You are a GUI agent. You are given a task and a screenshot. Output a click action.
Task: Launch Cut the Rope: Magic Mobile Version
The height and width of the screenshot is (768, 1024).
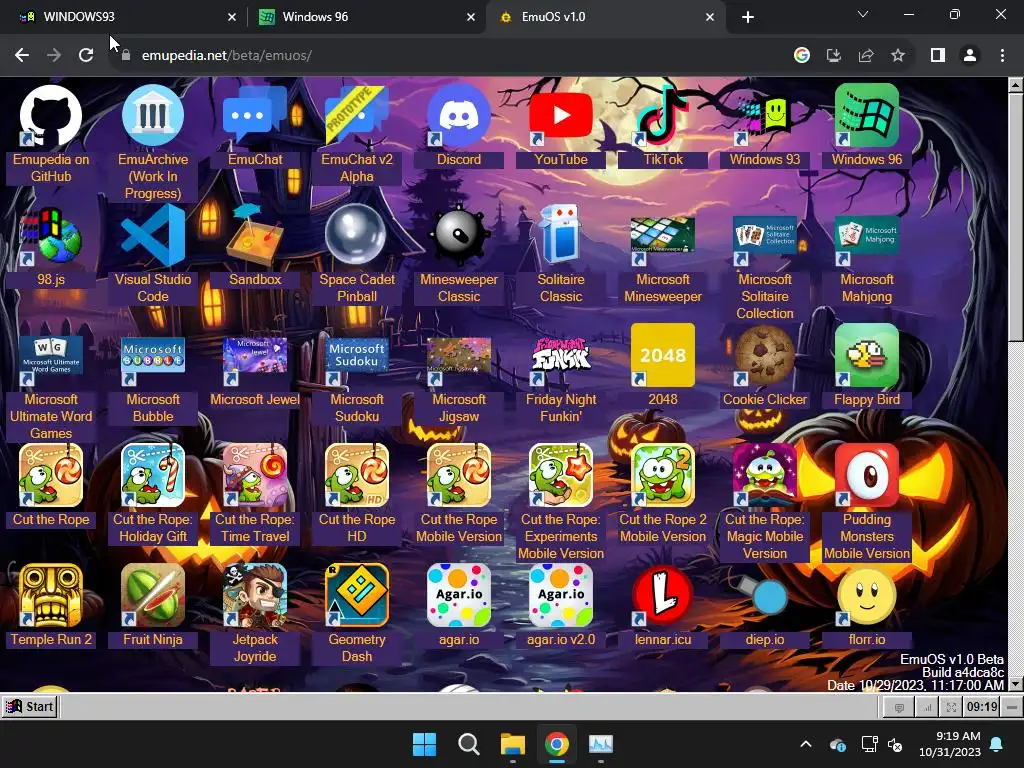(764, 476)
